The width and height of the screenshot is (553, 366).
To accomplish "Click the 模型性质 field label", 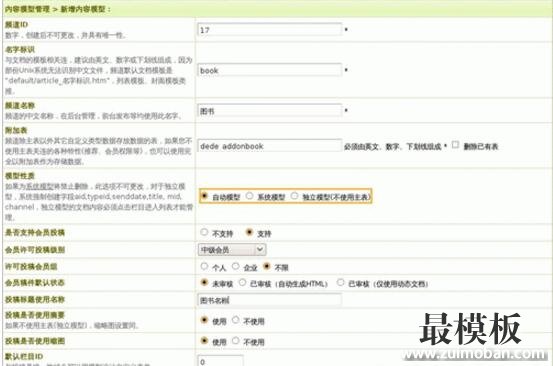I will pos(20,176).
